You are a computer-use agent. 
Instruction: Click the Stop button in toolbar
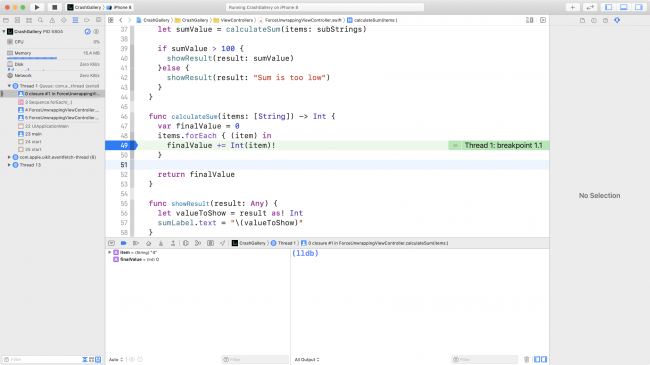coord(54,7)
